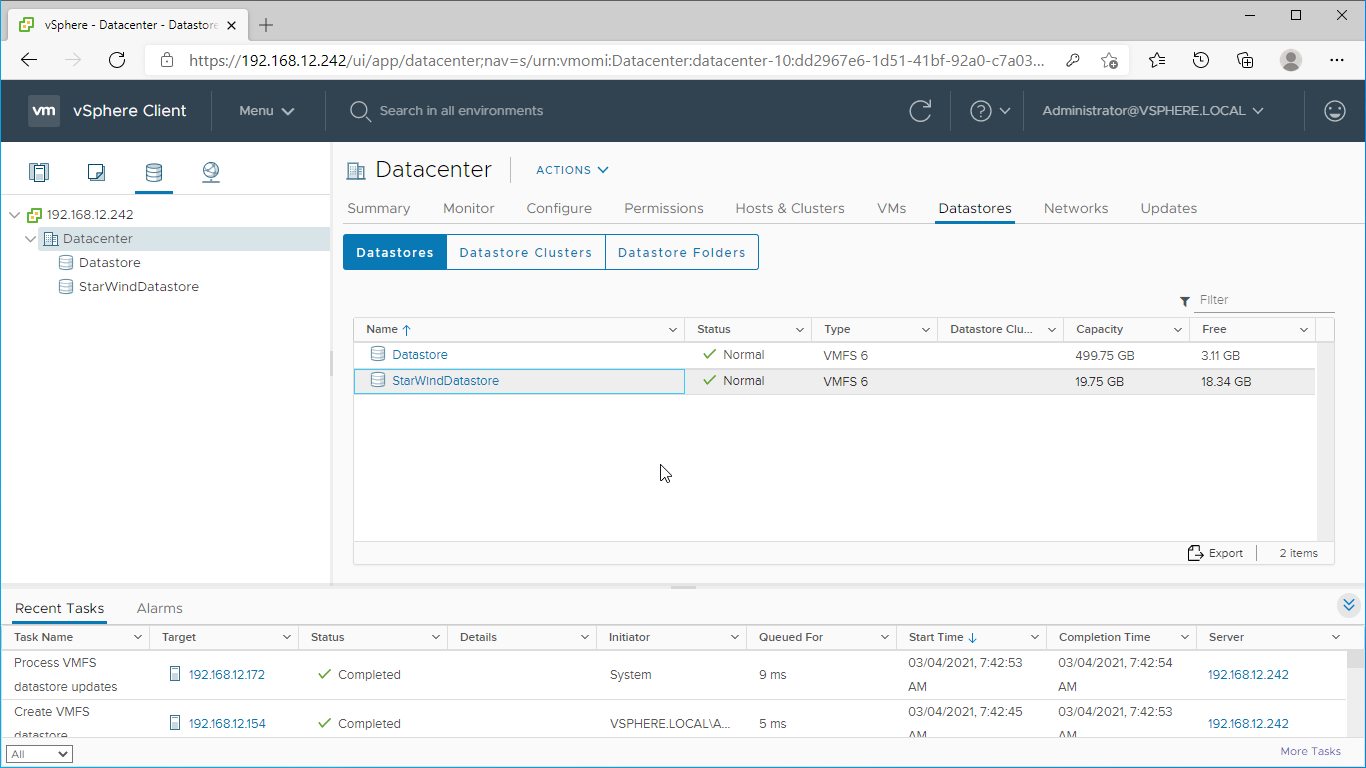Image resolution: width=1366 pixels, height=768 pixels.
Task: Open browser profile avatar
Action: [1291, 60]
